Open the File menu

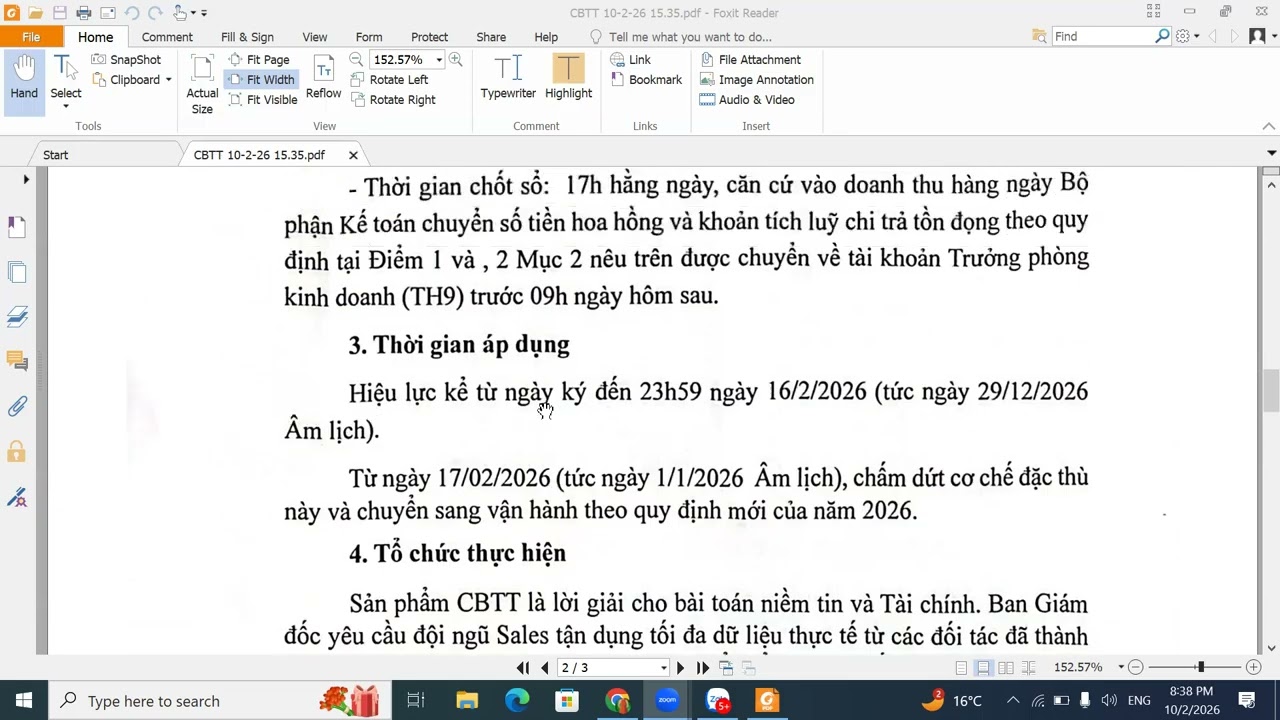[x=31, y=37]
